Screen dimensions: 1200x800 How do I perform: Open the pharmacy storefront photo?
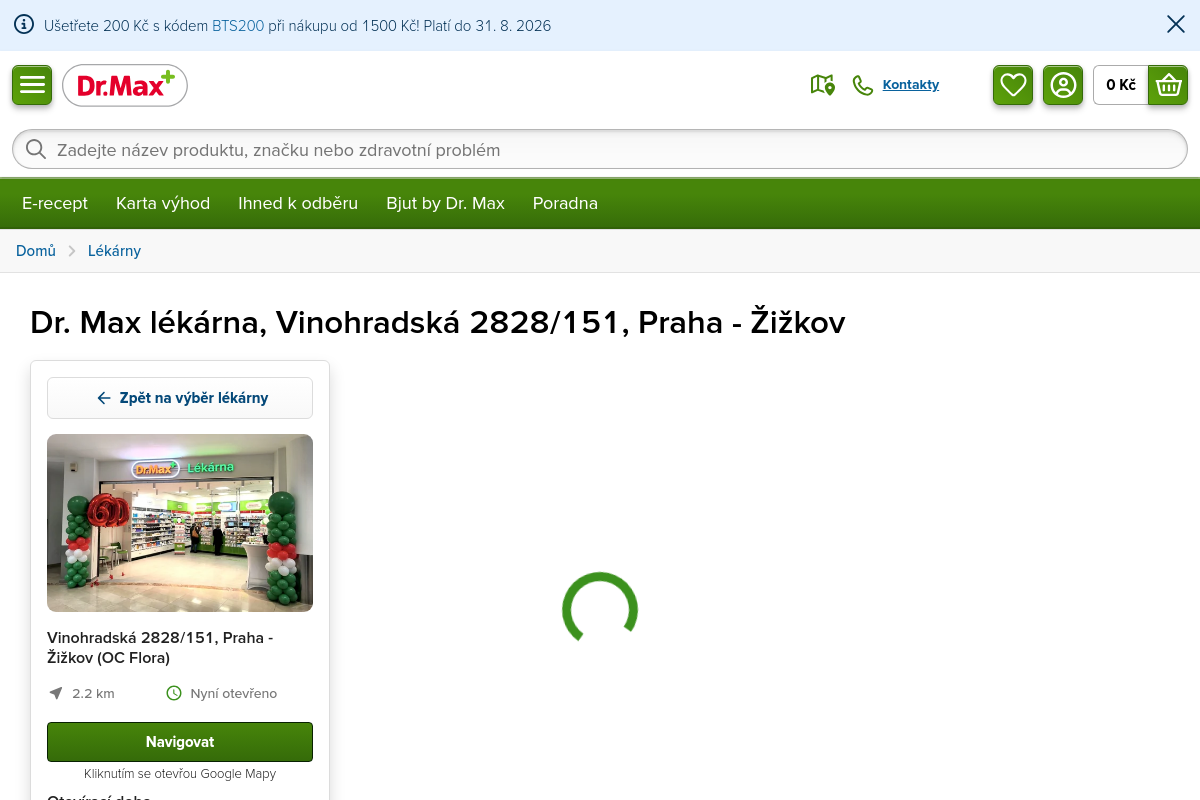coord(180,523)
